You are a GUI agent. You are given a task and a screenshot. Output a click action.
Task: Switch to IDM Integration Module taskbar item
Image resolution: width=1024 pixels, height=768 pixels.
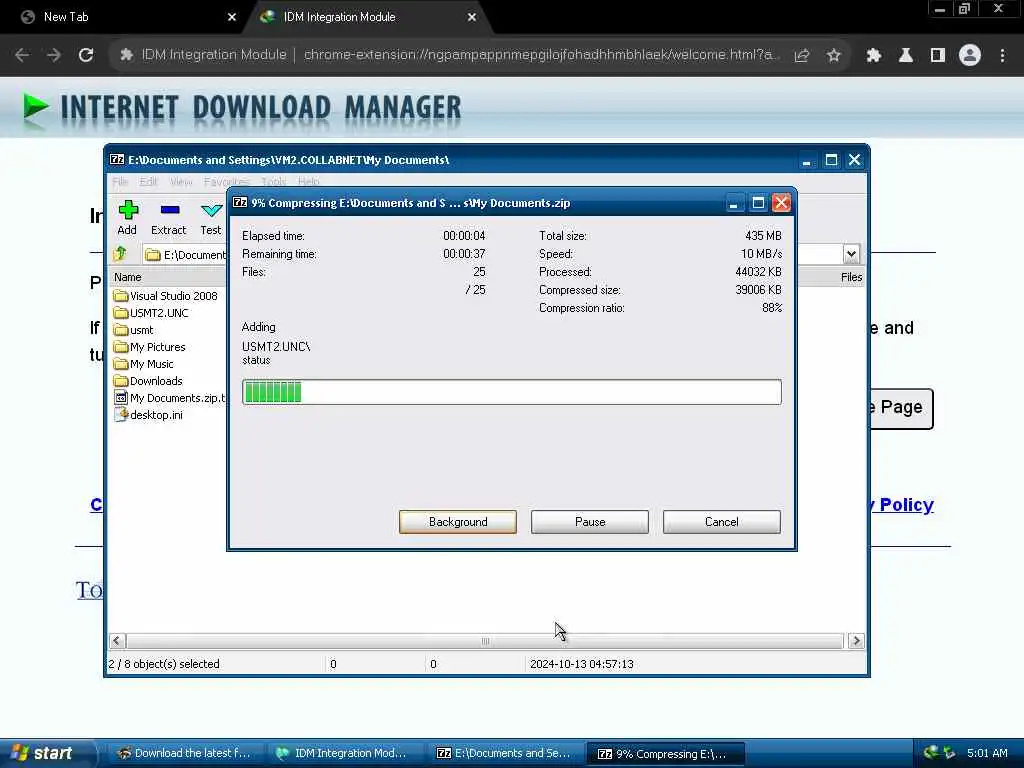pos(343,753)
